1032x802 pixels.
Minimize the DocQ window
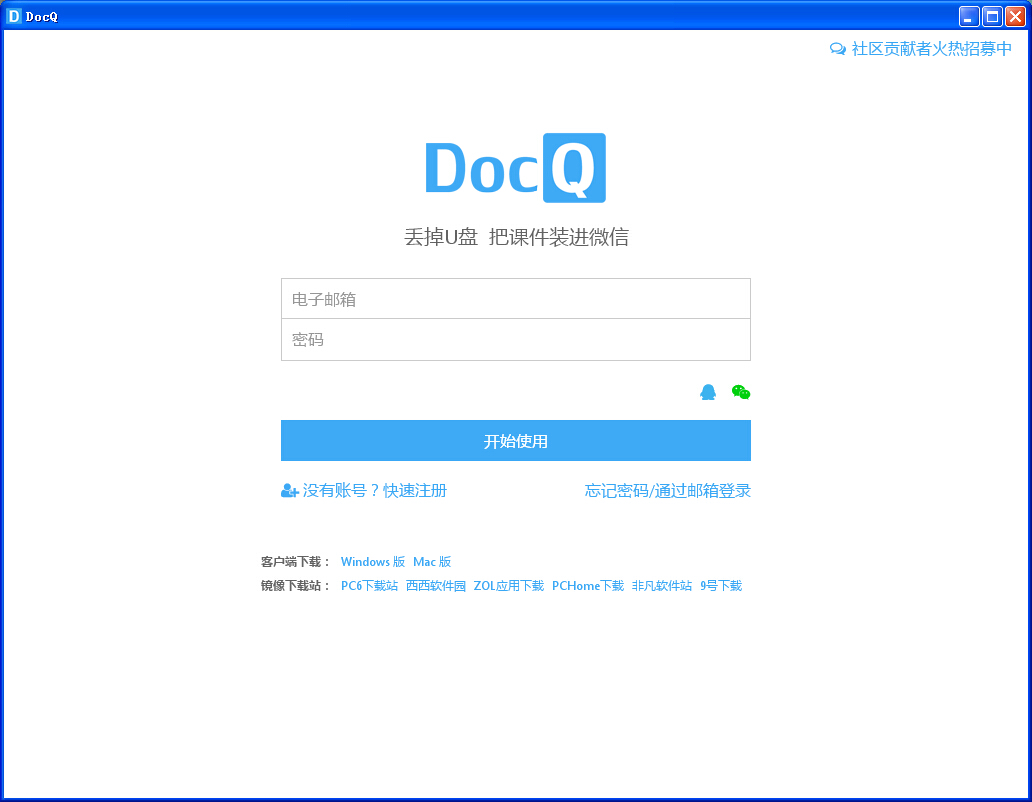(x=969, y=16)
